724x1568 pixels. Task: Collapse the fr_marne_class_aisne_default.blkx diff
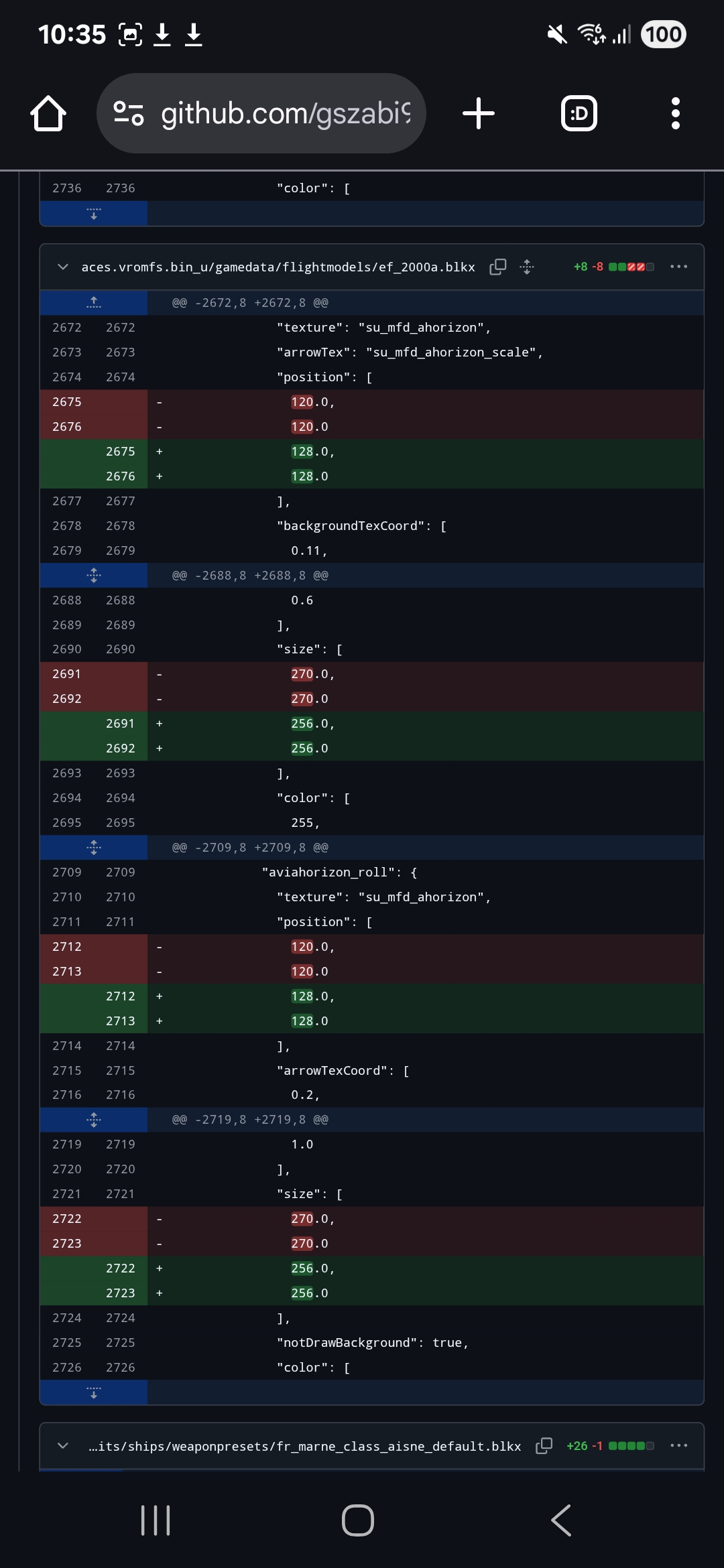(x=63, y=1445)
